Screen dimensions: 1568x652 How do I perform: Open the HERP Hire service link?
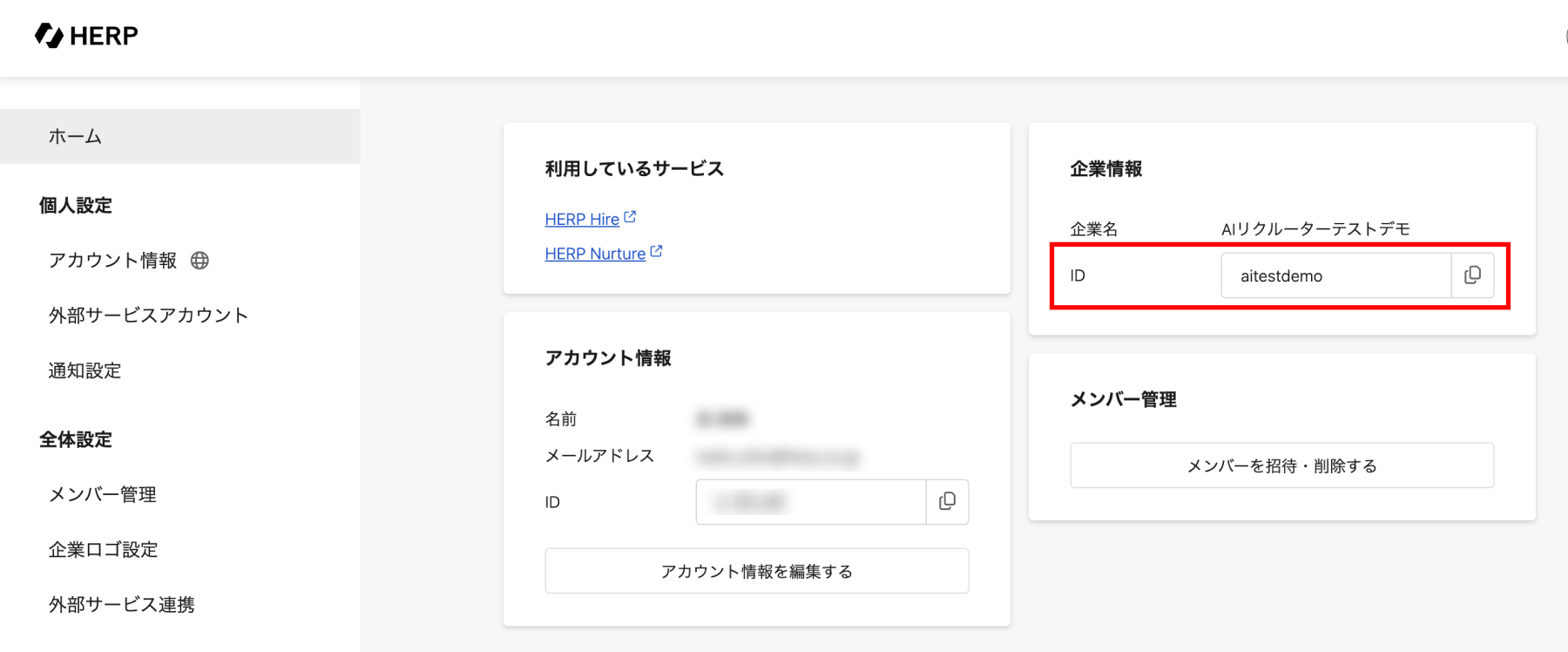click(x=581, y=220)
